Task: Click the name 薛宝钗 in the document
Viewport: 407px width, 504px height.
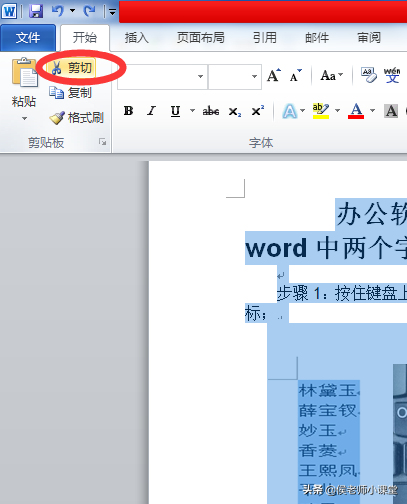Action: coord(328,410)
